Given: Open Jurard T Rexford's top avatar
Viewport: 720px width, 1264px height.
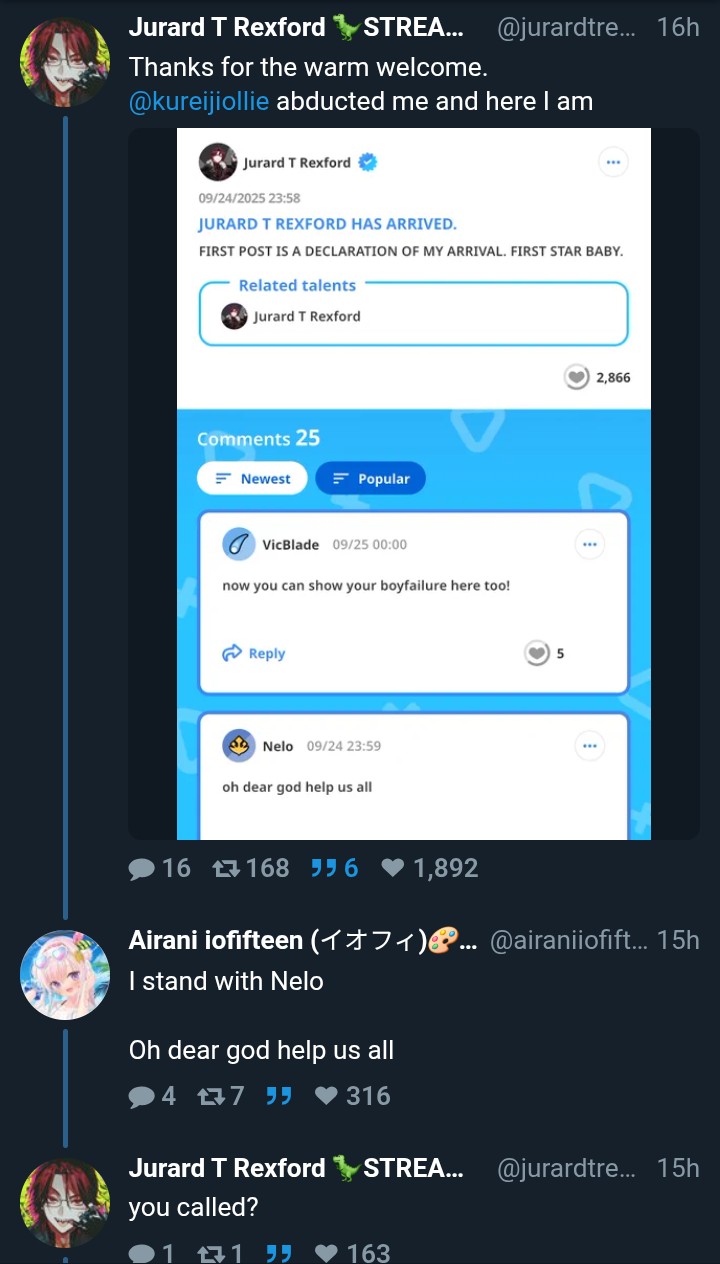Looking at the screenshot, I should 65,62.
